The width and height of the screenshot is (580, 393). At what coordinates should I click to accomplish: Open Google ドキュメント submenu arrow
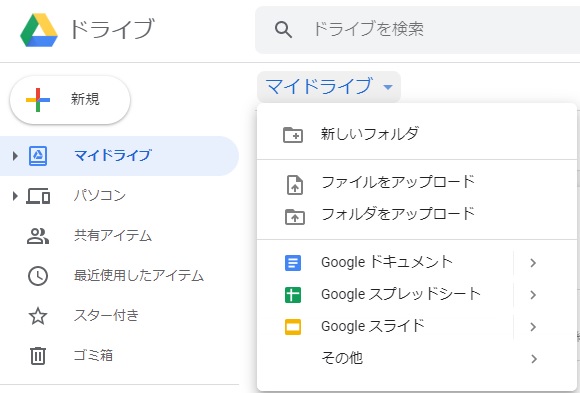[x=533, y=263]
